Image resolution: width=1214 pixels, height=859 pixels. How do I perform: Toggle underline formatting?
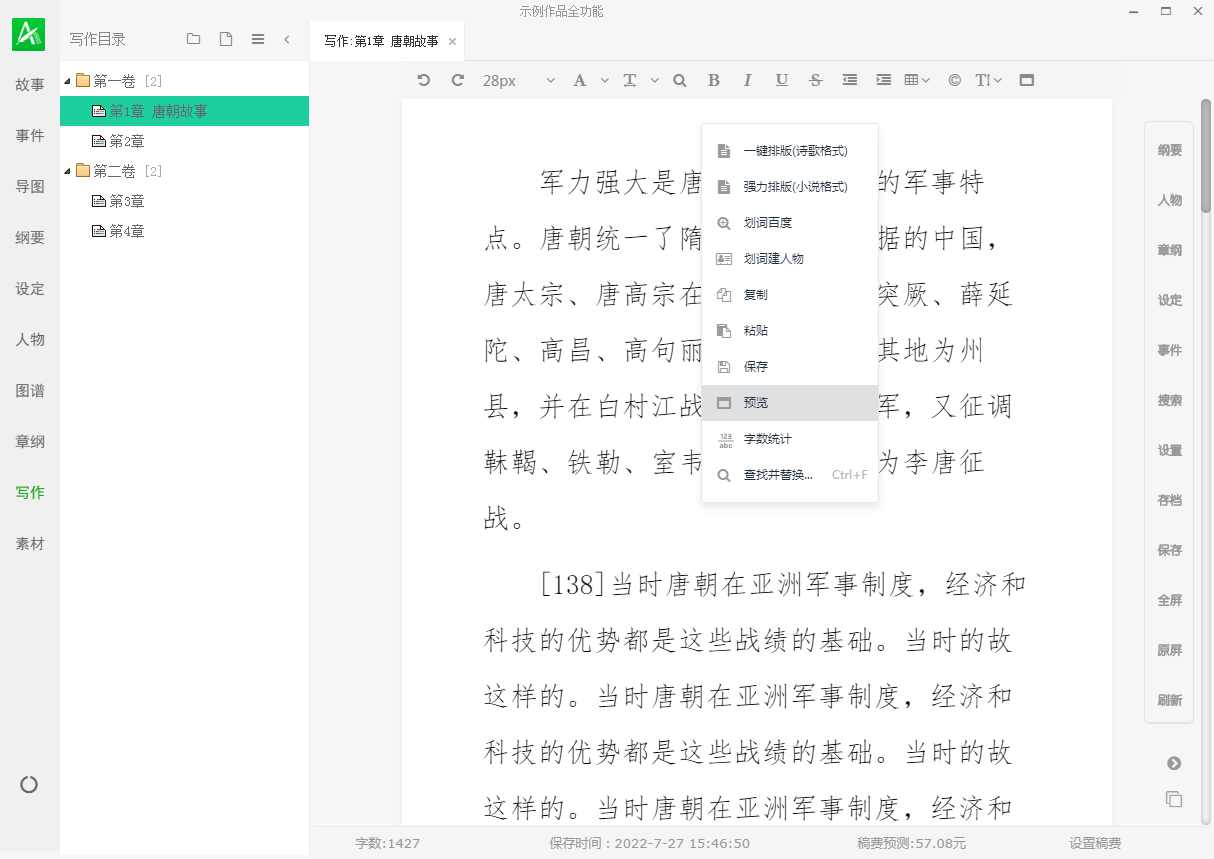[781, 80]
